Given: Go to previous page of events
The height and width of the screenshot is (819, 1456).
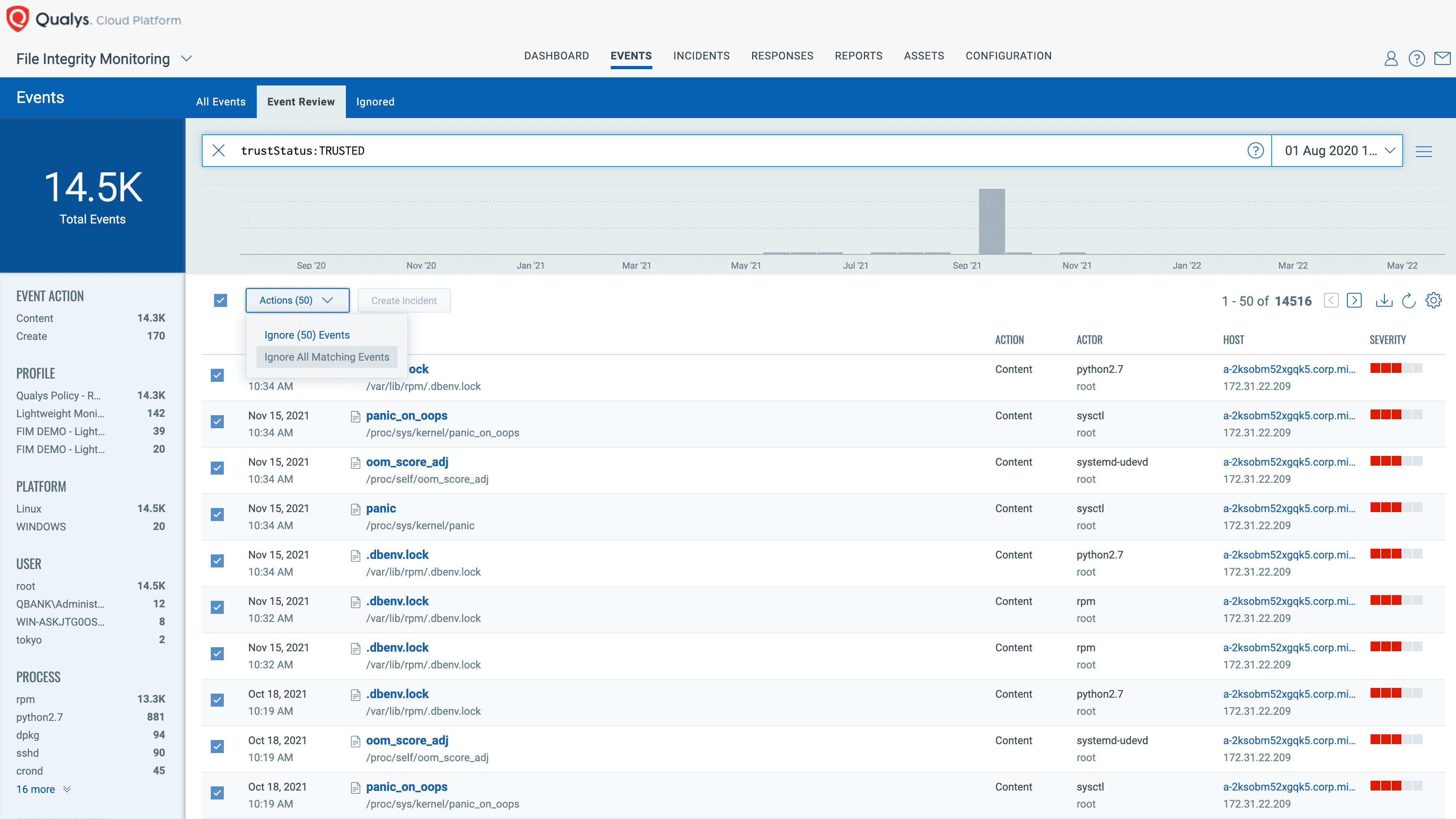Looking at the screenshot, I should click(1331, 300).
